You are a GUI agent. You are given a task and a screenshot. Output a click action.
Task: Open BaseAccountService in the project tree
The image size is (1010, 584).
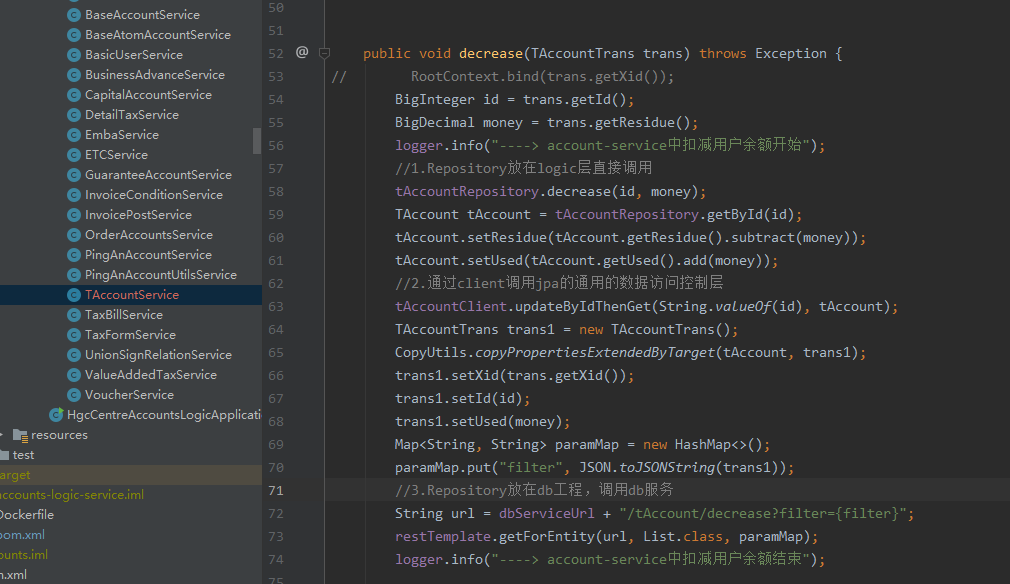point(142,15)
